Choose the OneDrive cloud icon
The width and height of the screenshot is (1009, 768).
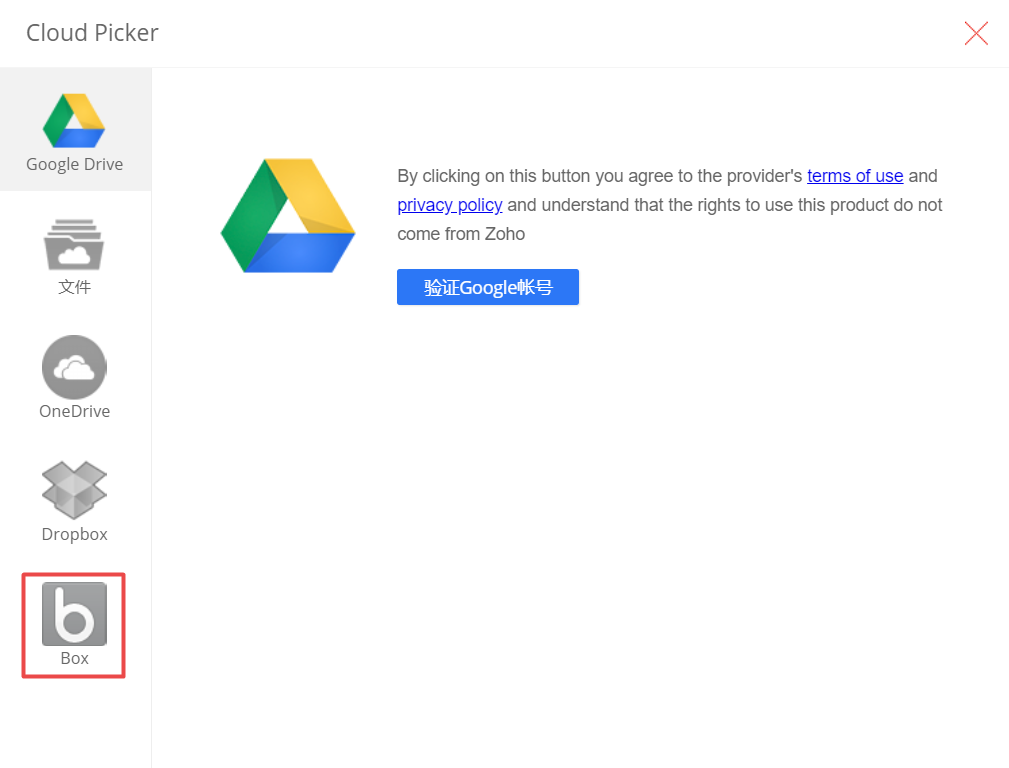point(75,367)
